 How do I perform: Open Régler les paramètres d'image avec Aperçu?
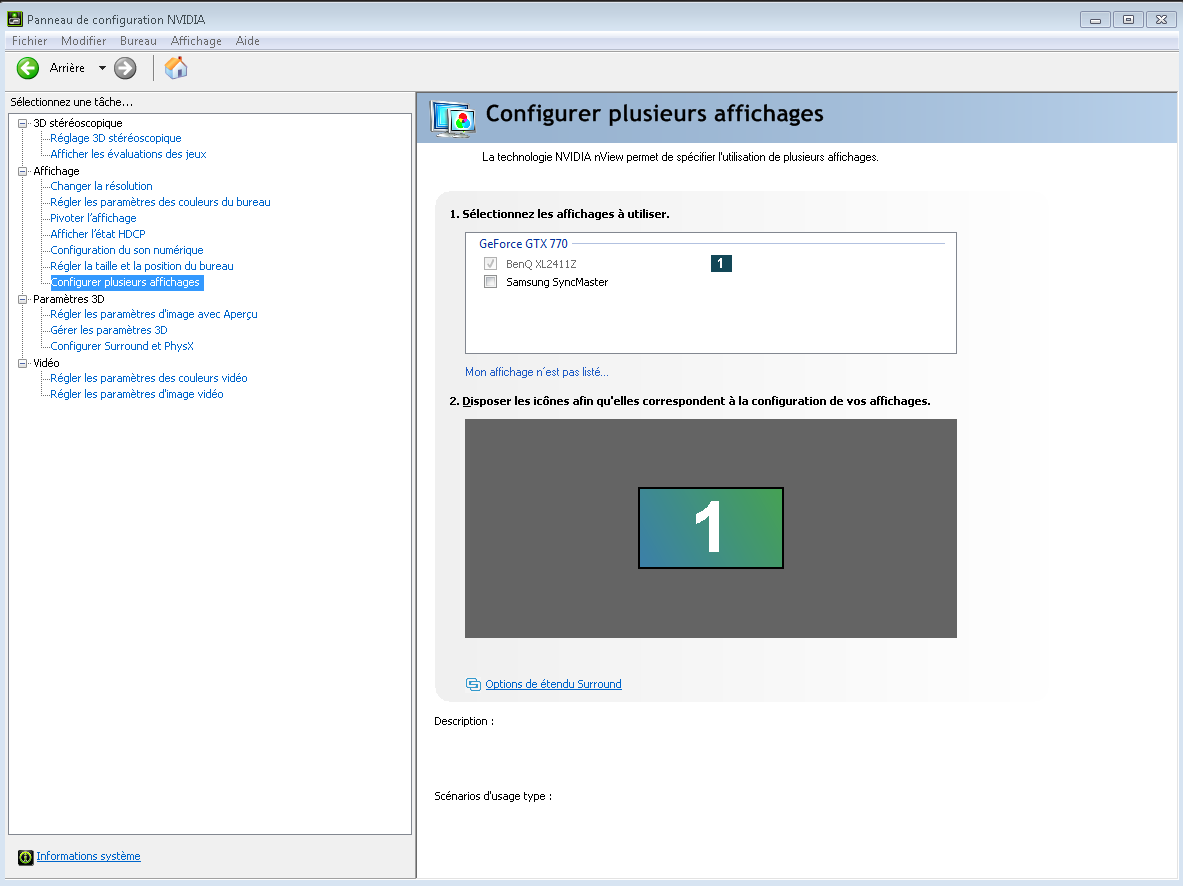click(154, 314)
